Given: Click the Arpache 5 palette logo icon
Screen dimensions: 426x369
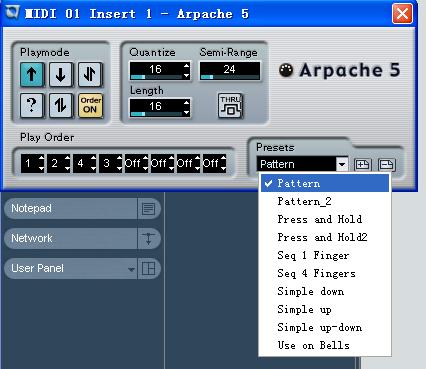Looking at the screenshot, I should tap(286, 70).
